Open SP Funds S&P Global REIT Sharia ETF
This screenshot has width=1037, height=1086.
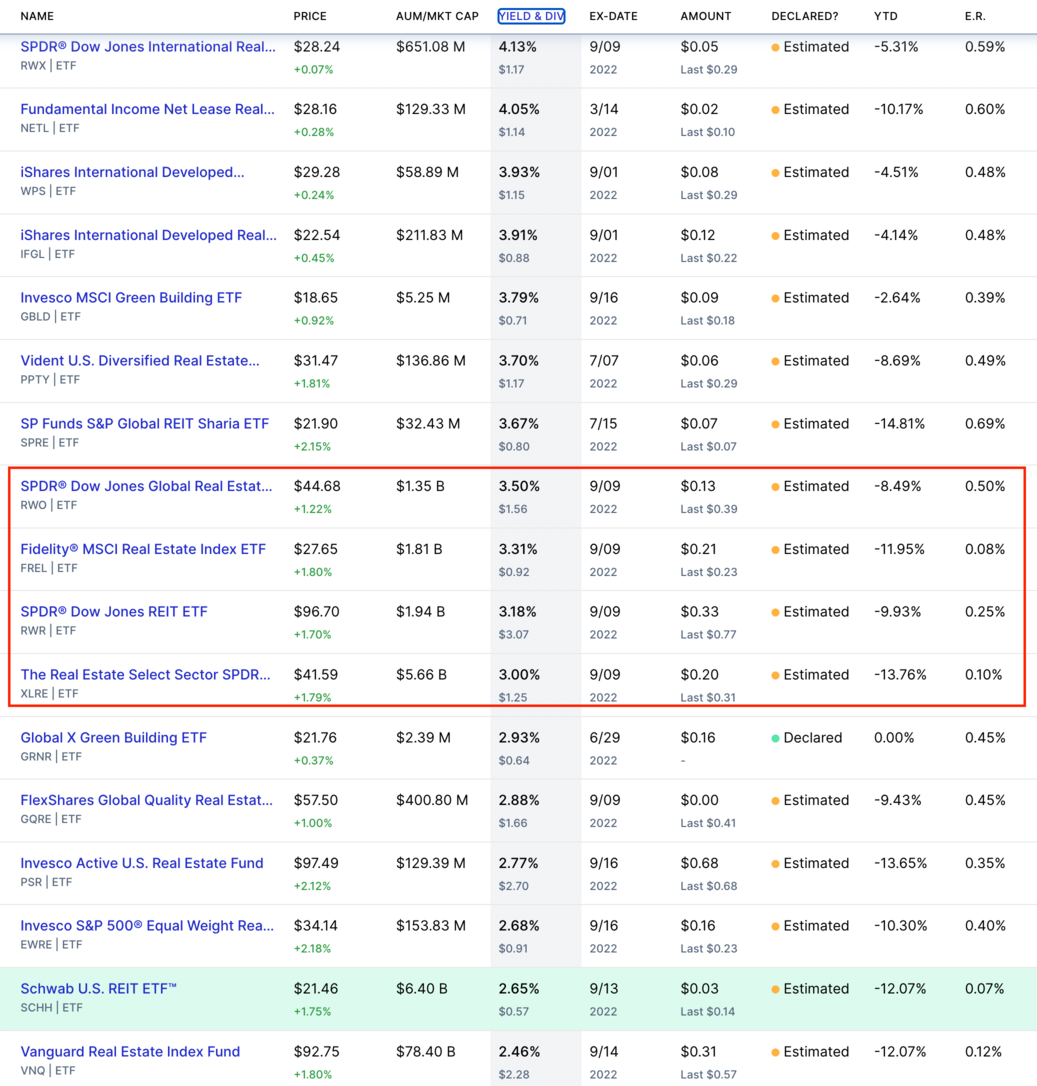145,423
